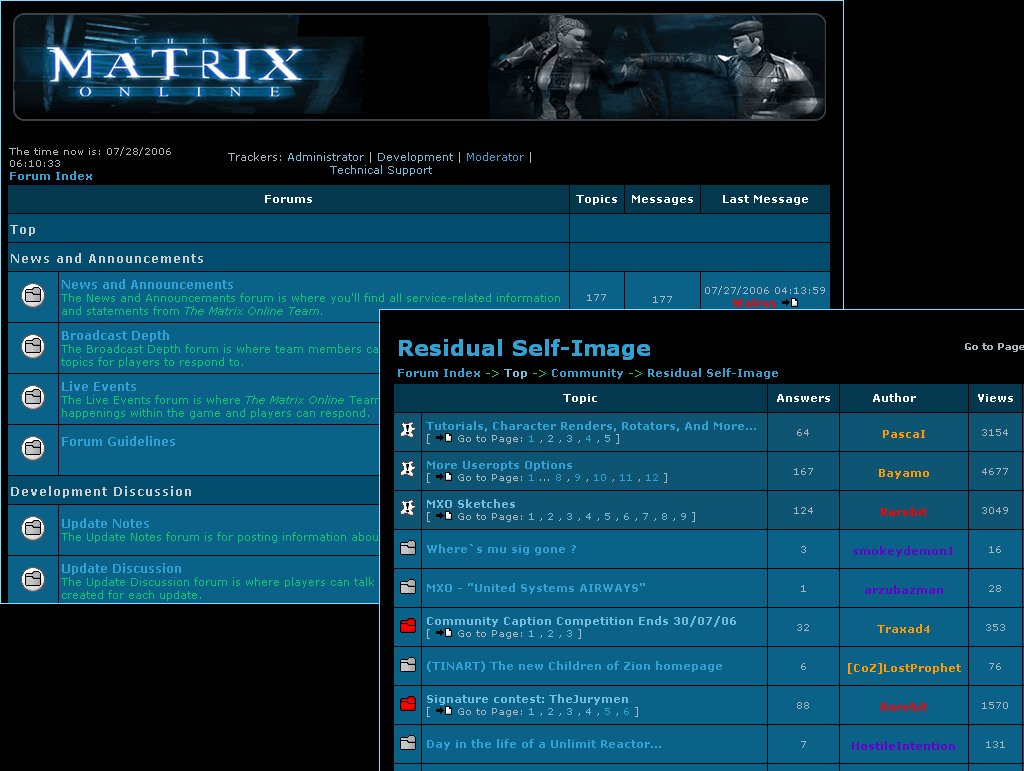Screen dimensions: 1024x771
Task: Click the Forum Guidelines folder icon
Action: point(33,448)
